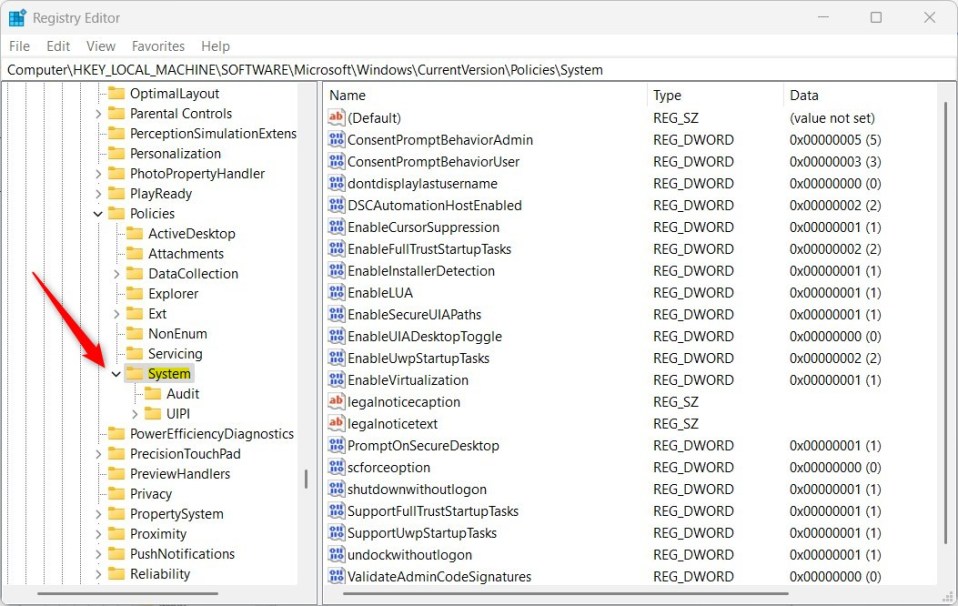Expand the Ext key
This screenshot has width=958, height=606.
(x=116, y=313)
